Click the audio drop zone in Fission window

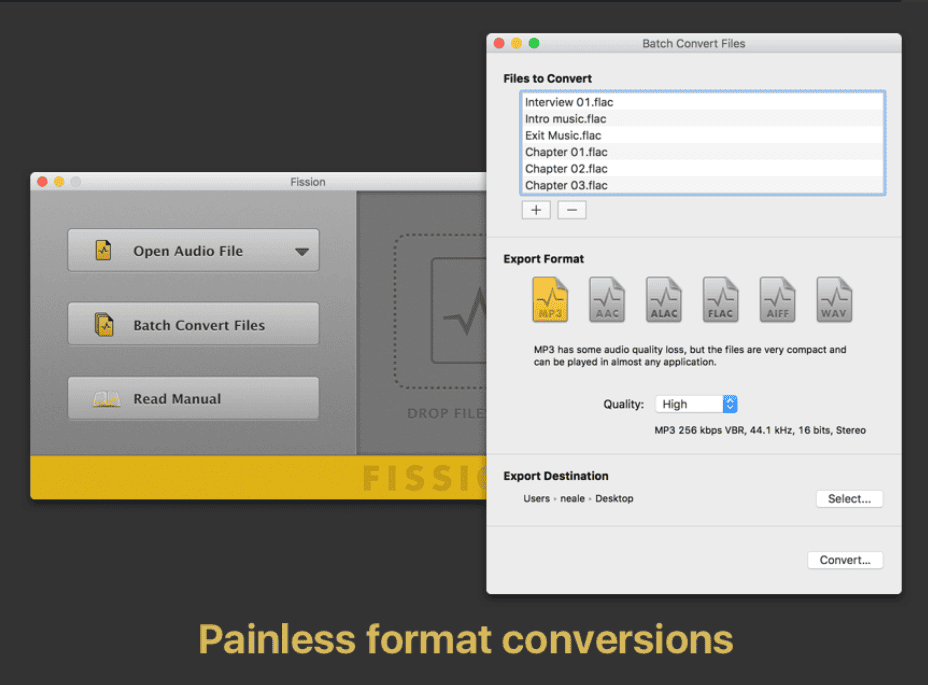[x=440, y=311]
